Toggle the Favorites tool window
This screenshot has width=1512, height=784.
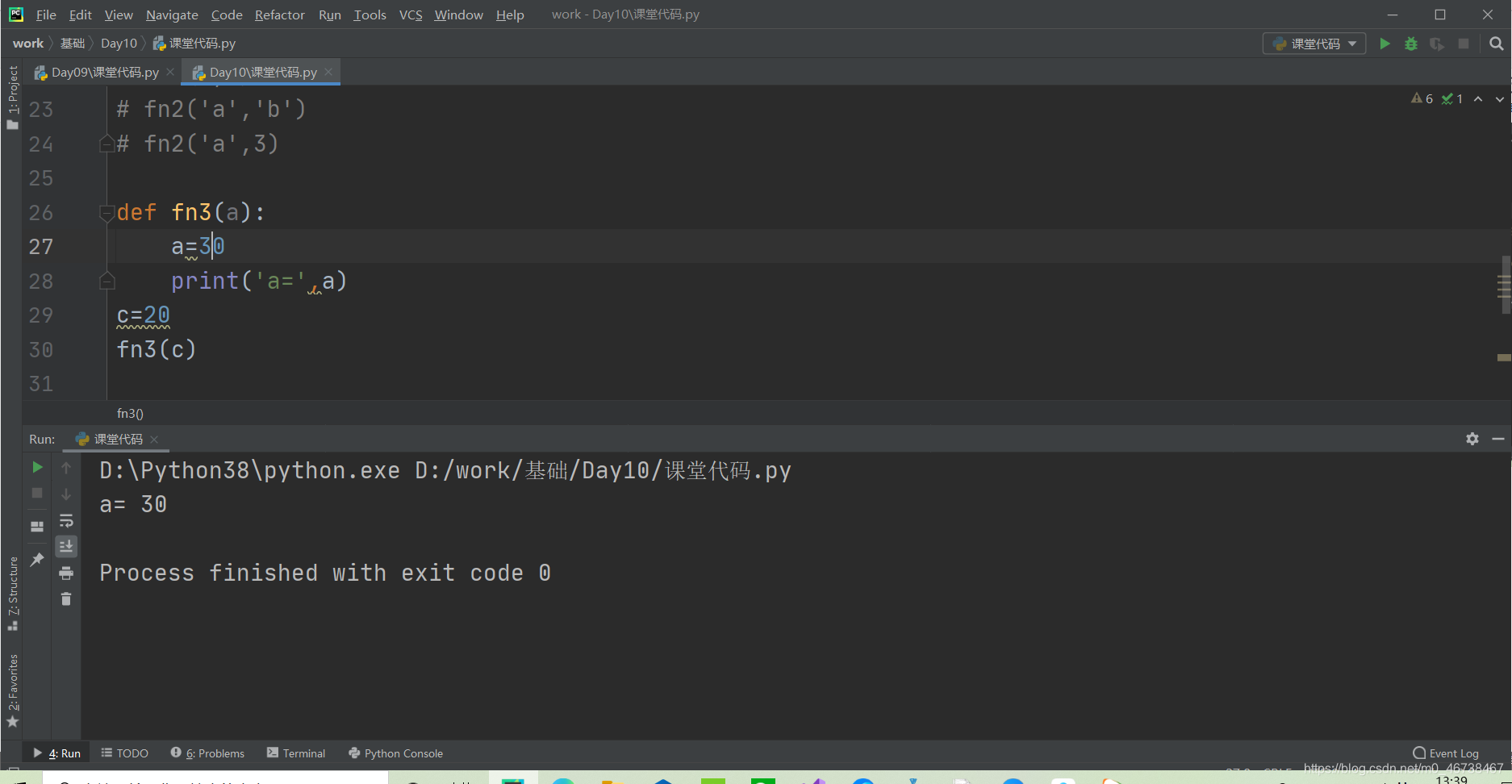[12, 690]
